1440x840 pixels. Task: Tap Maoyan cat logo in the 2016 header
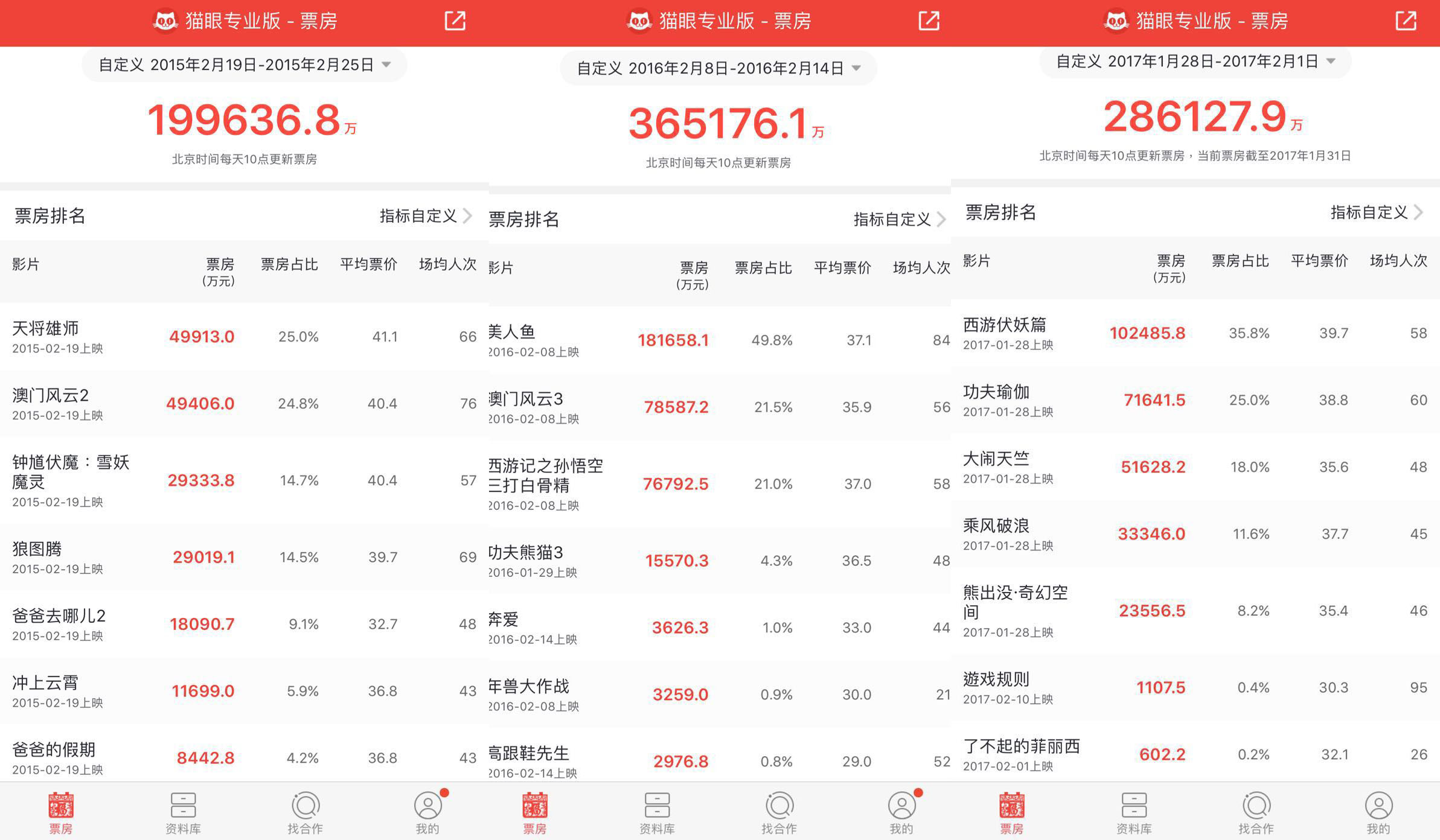pos(639,22)
